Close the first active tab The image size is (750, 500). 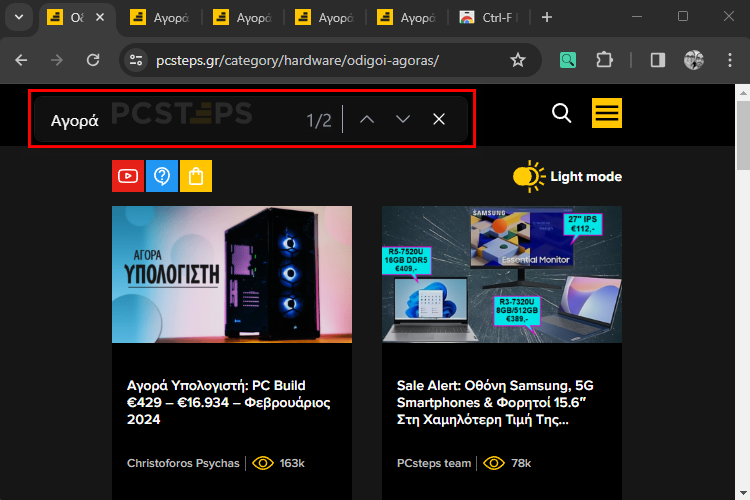coord(100,18)
